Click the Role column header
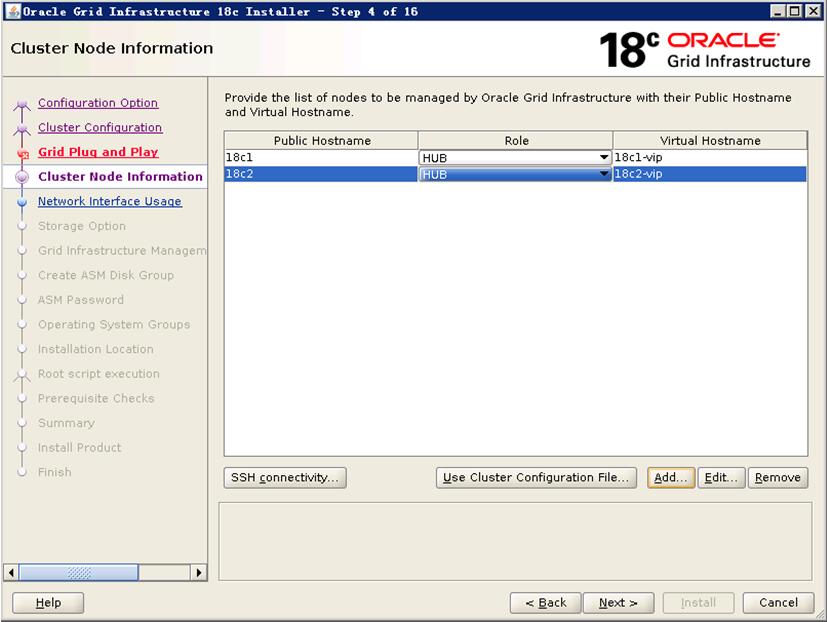 click(515, 140)
